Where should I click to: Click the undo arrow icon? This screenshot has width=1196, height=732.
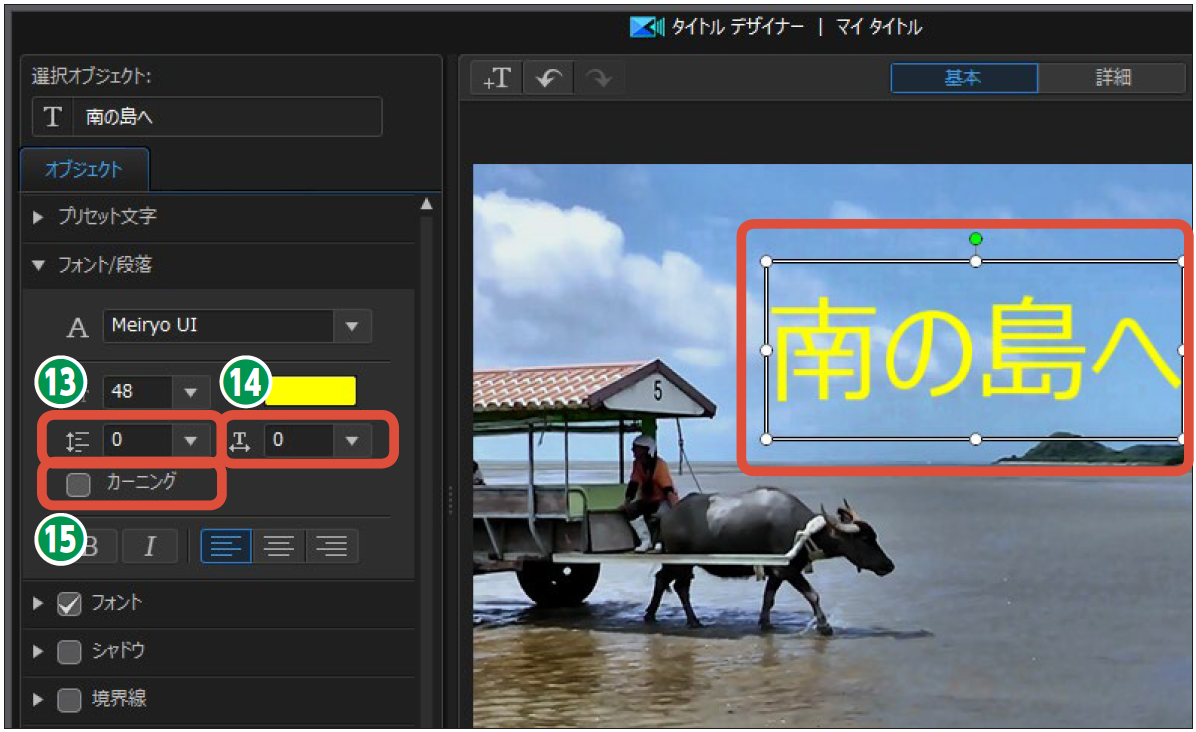click(548, 79)
